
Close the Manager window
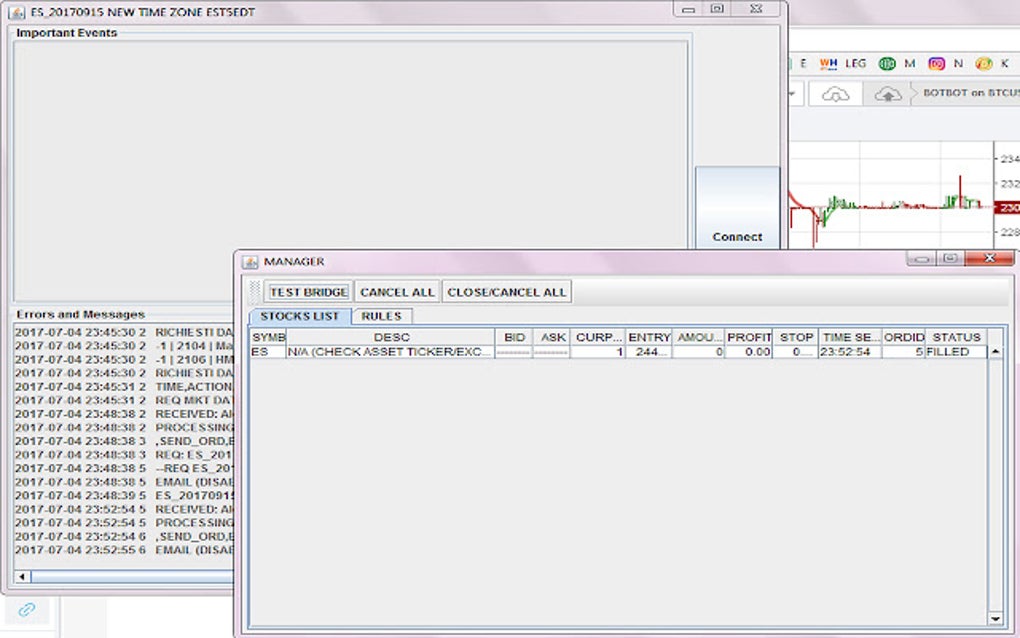pyautogui.click(x=989, y=258)
